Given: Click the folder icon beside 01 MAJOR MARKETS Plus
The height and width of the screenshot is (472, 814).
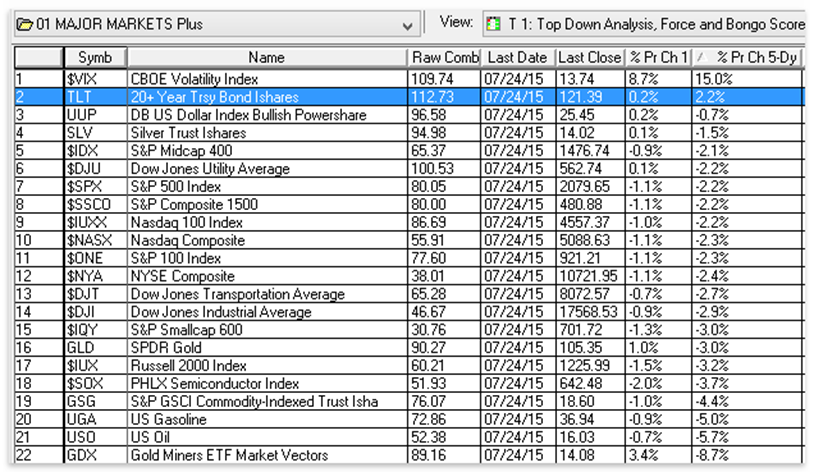Looking at the screenshot, I should [24, 24].
